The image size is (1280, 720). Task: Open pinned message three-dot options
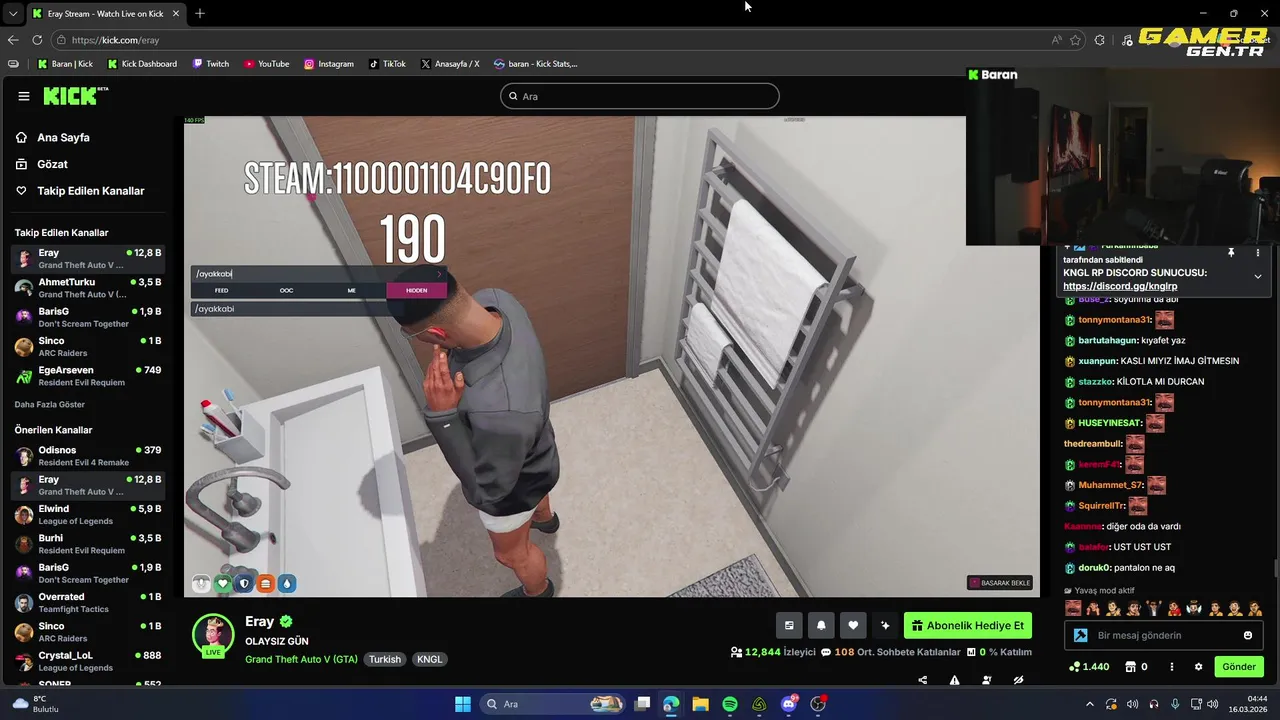click(x=1258, y=253)
